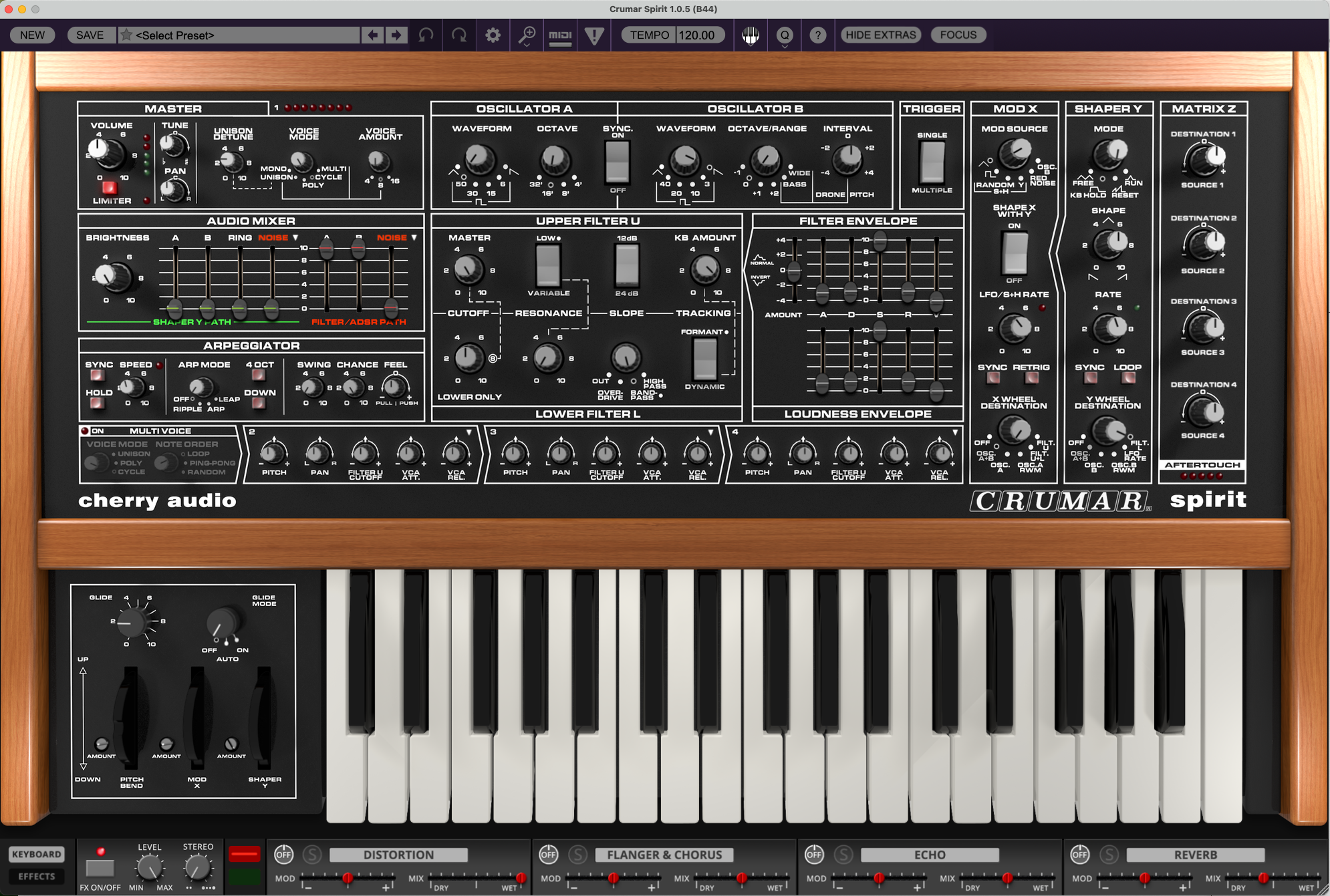
Task: Click the NEW preset button
Action: 32,35
